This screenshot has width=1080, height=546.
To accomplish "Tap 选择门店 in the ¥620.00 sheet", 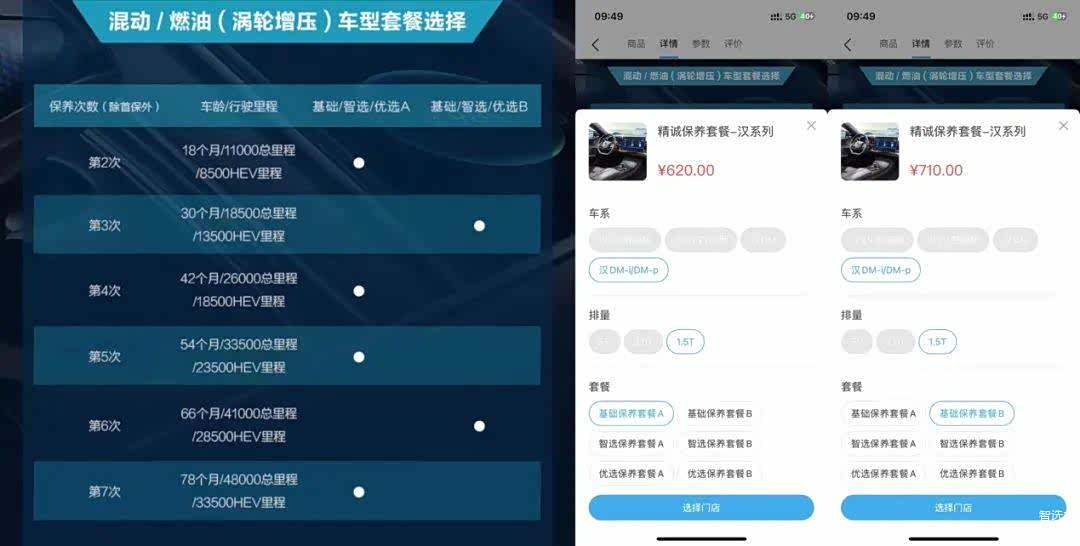I will pyautogui.click(x=701, y=507).
